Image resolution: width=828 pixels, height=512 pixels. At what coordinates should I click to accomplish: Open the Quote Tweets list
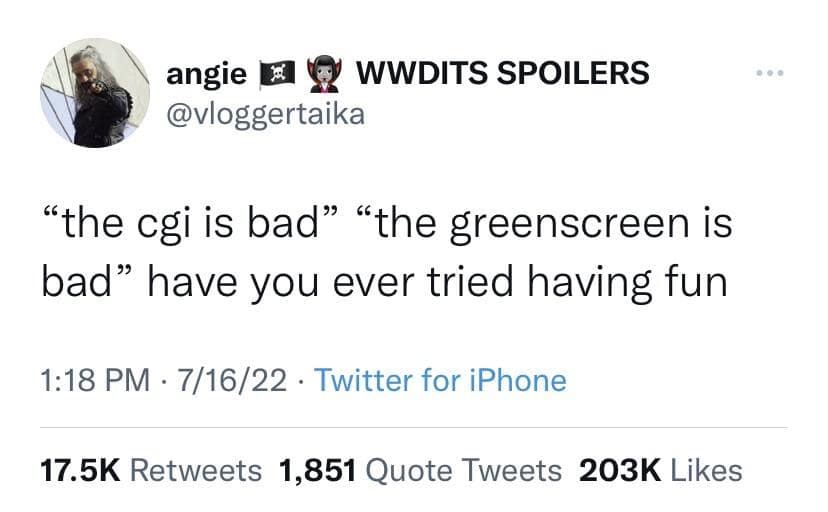pos(464,470)
